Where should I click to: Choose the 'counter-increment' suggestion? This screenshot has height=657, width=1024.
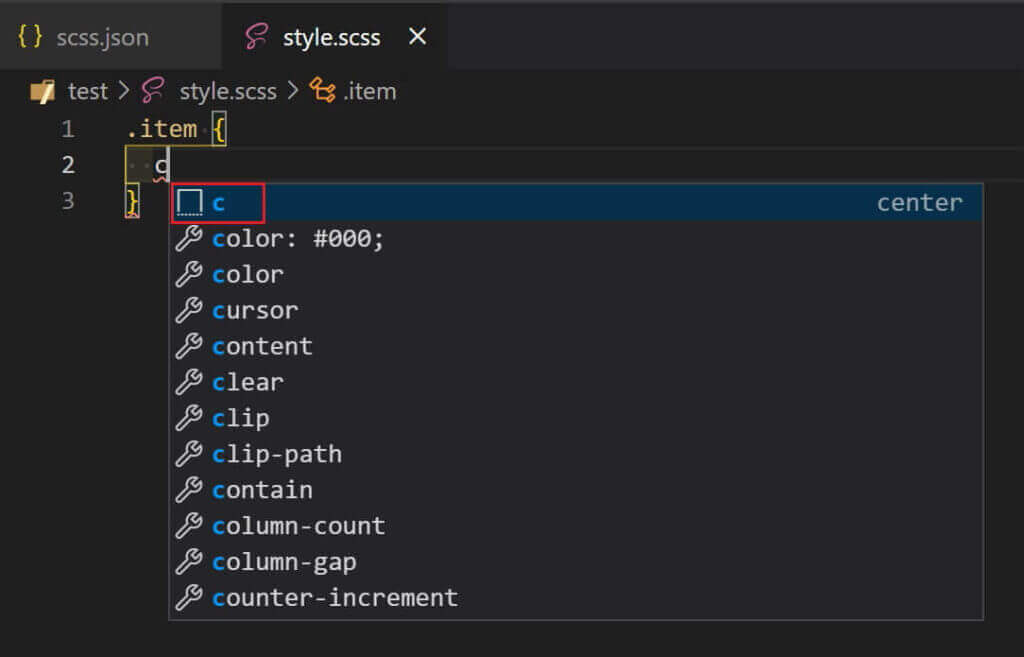(x=576, y=598)
